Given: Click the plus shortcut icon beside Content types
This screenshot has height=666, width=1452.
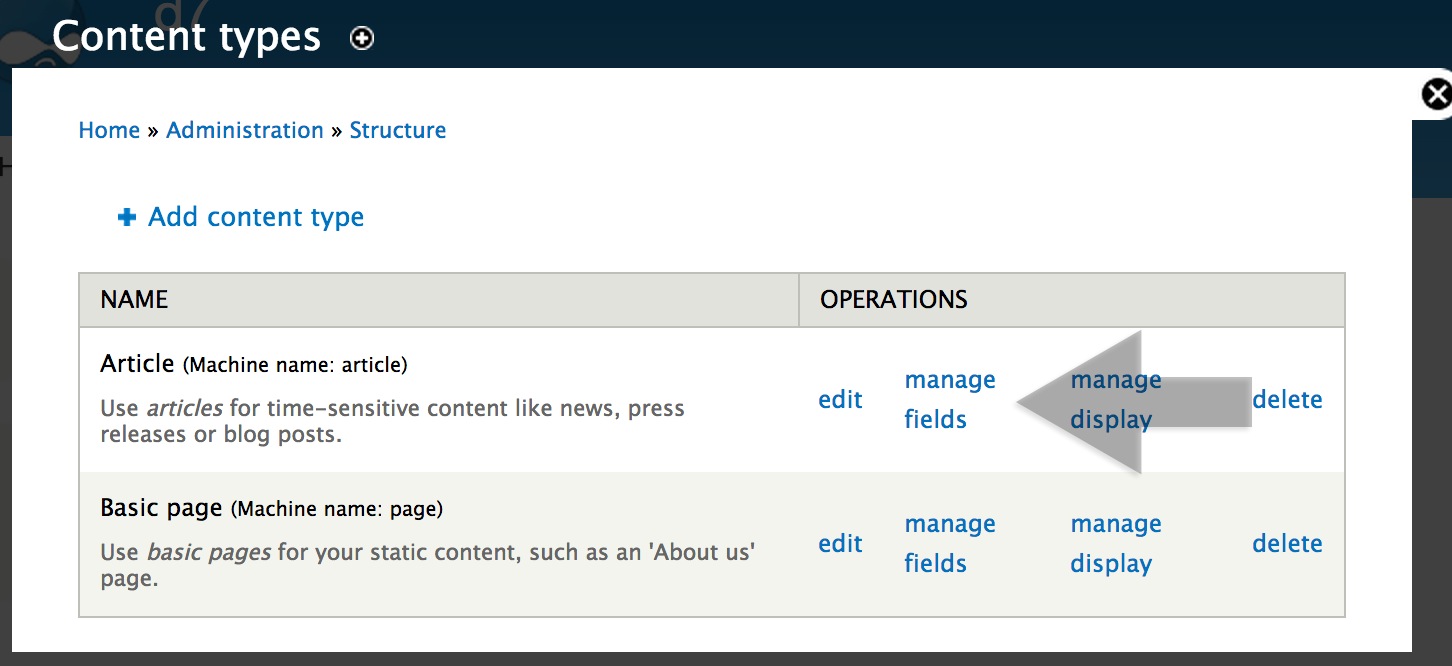Looking at the screenshot, I should coord(362,38).
